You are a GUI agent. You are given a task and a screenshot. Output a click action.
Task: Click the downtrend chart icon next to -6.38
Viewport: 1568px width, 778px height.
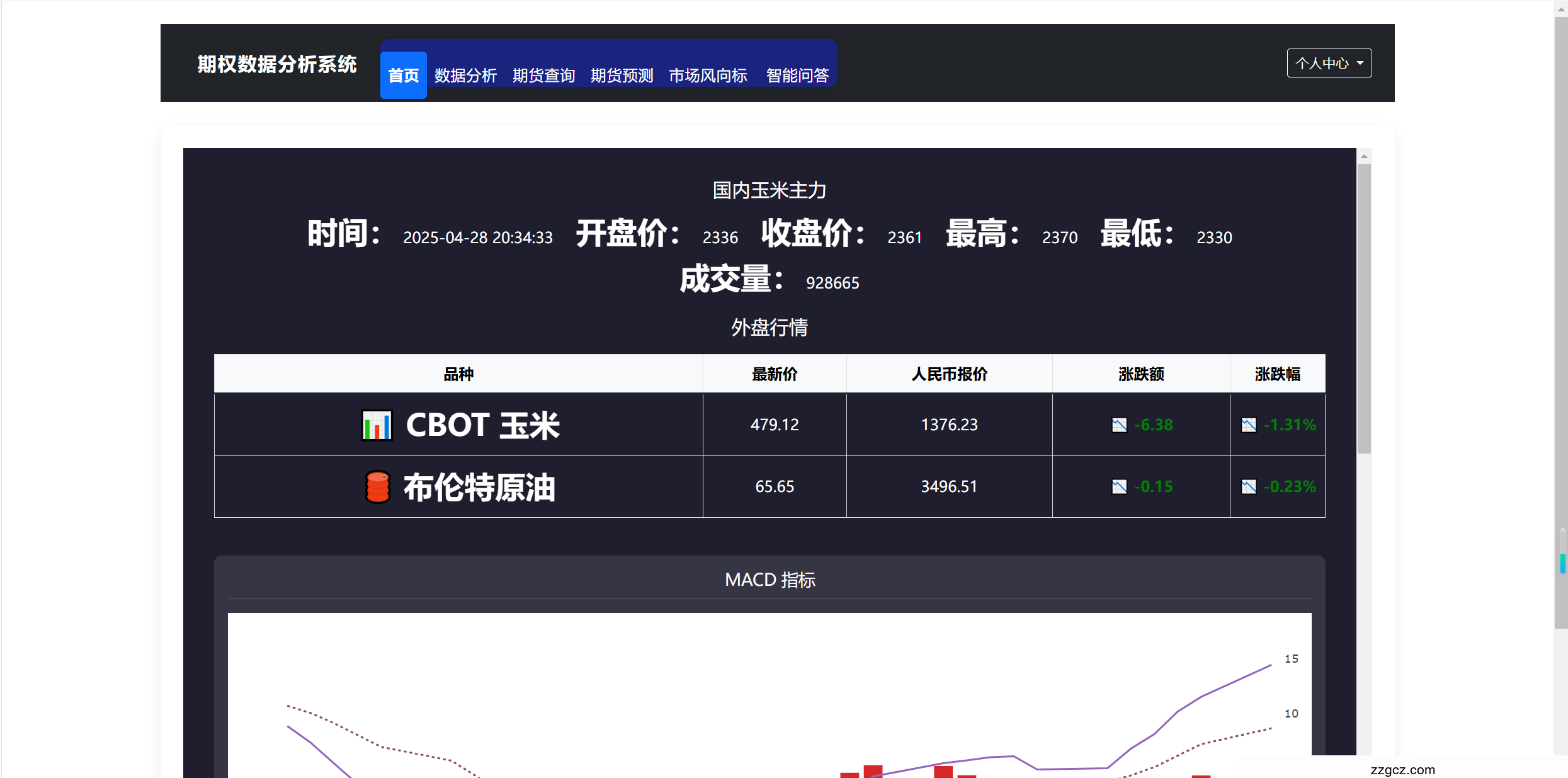pos(1118,425)
